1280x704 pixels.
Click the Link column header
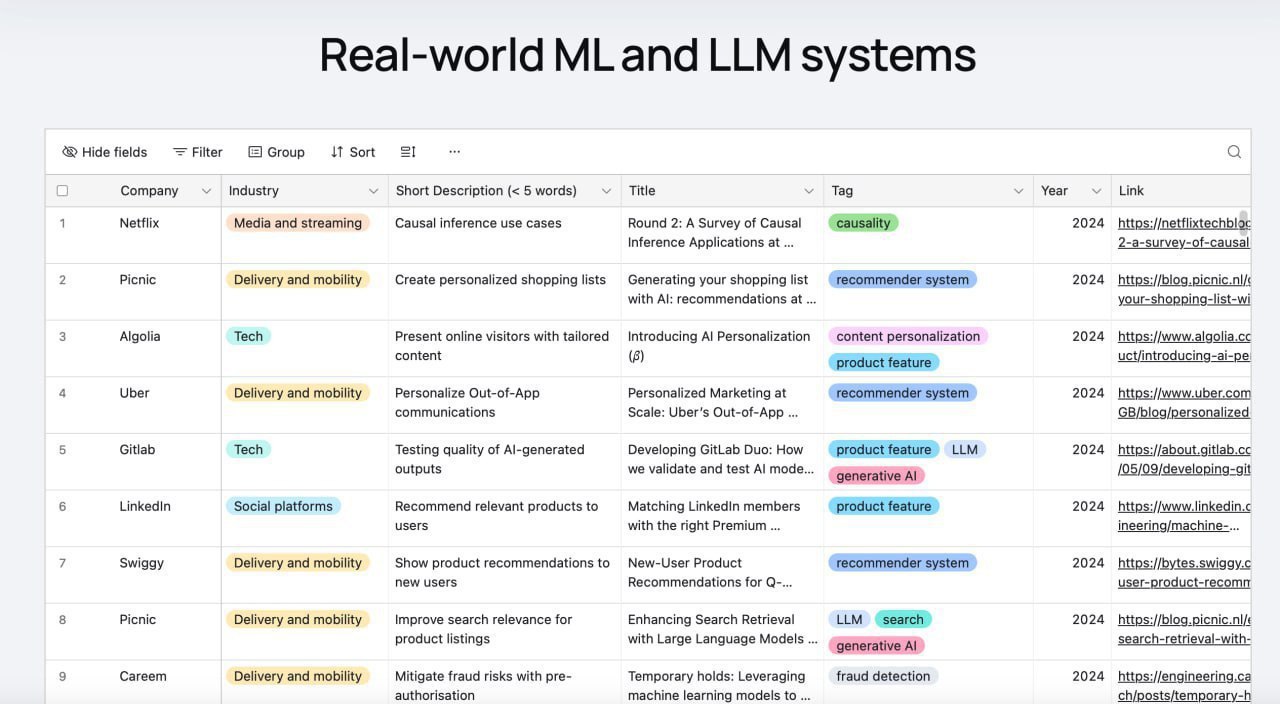1181,191
